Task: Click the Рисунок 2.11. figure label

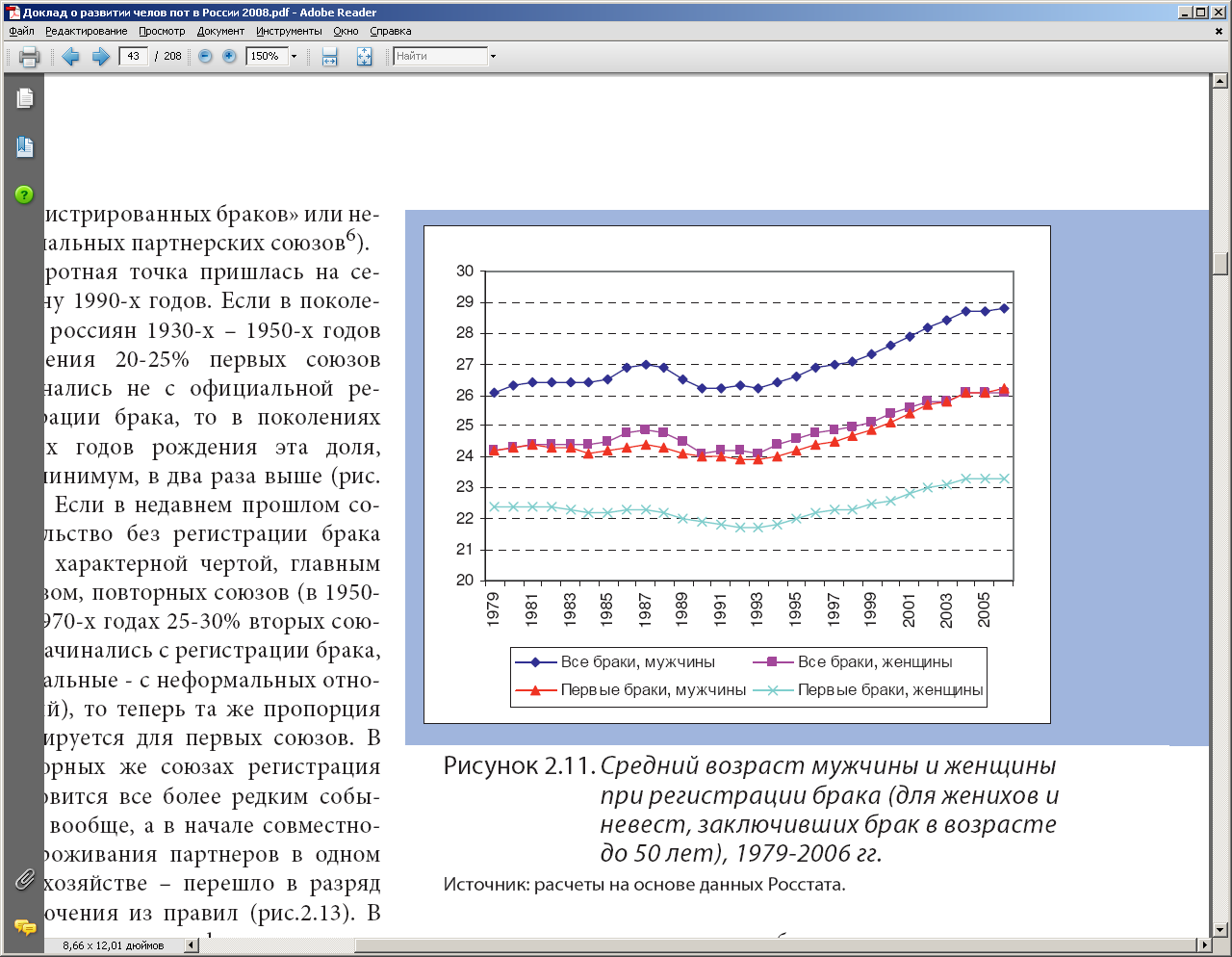Action: (x=520, y=766)
